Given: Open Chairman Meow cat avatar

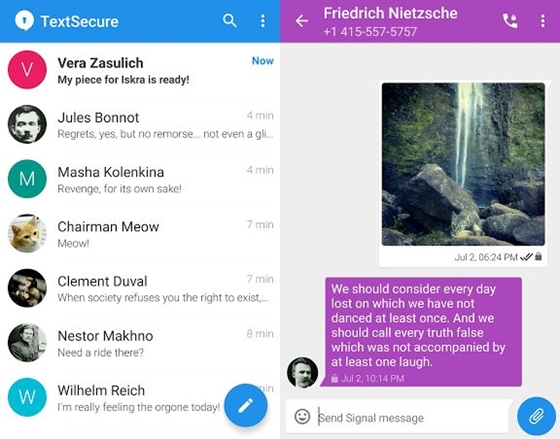Looking at the screenshot, I should 27,234.
